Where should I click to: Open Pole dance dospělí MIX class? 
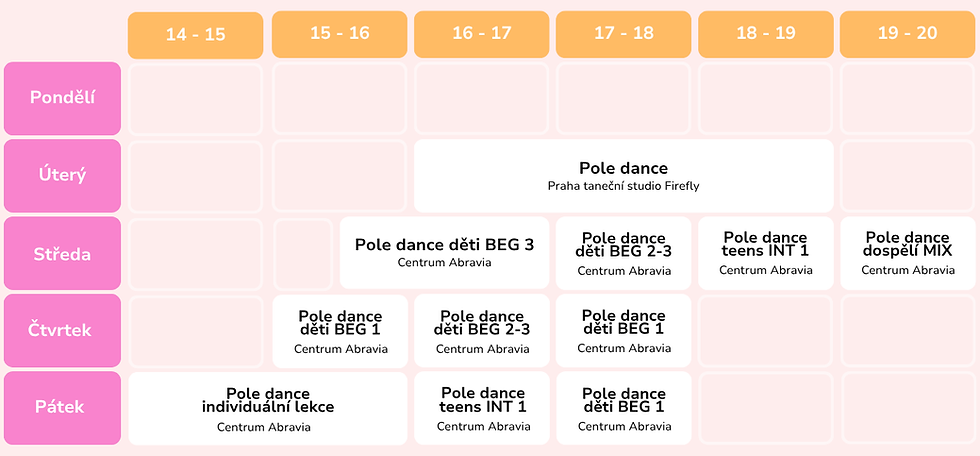pyautogui.click(x=908, y=253)
